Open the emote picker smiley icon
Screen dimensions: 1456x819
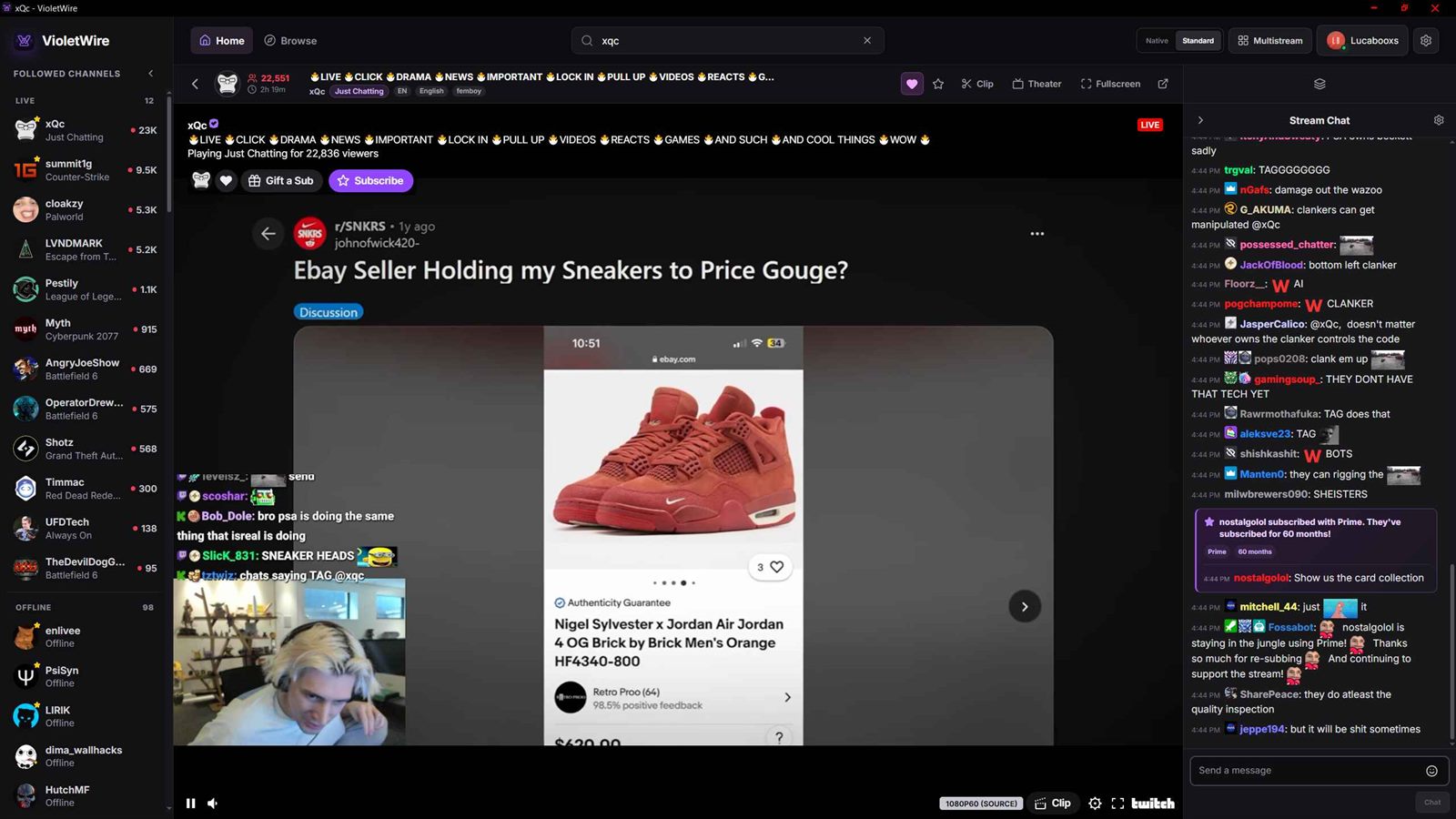pyautogui.click(x=1431, y=771)
